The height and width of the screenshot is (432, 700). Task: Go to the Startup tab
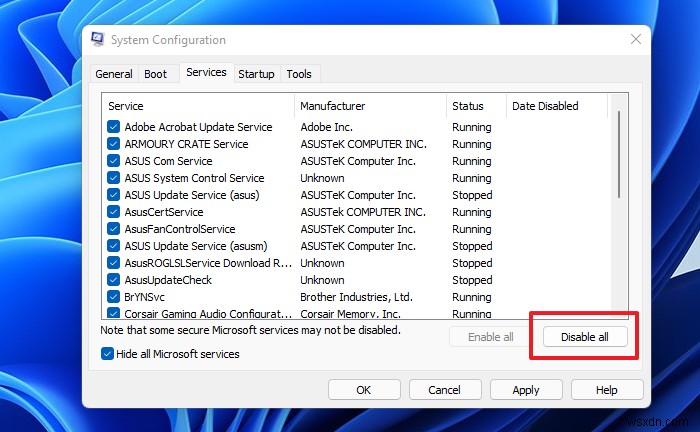coord(256,74)
